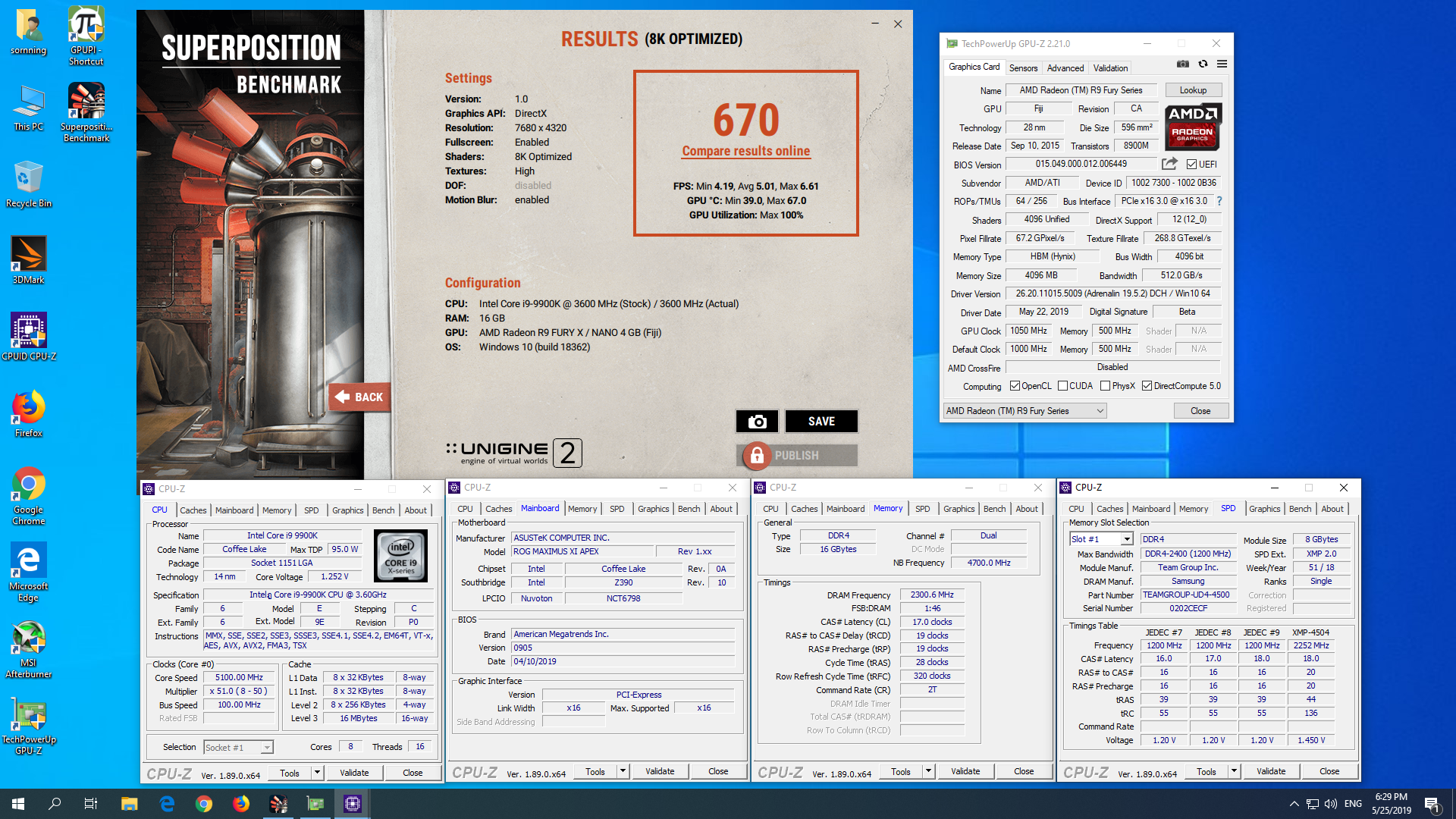Expand Tools dropdown arrow in first CPU-Z window

click(317, 773)
